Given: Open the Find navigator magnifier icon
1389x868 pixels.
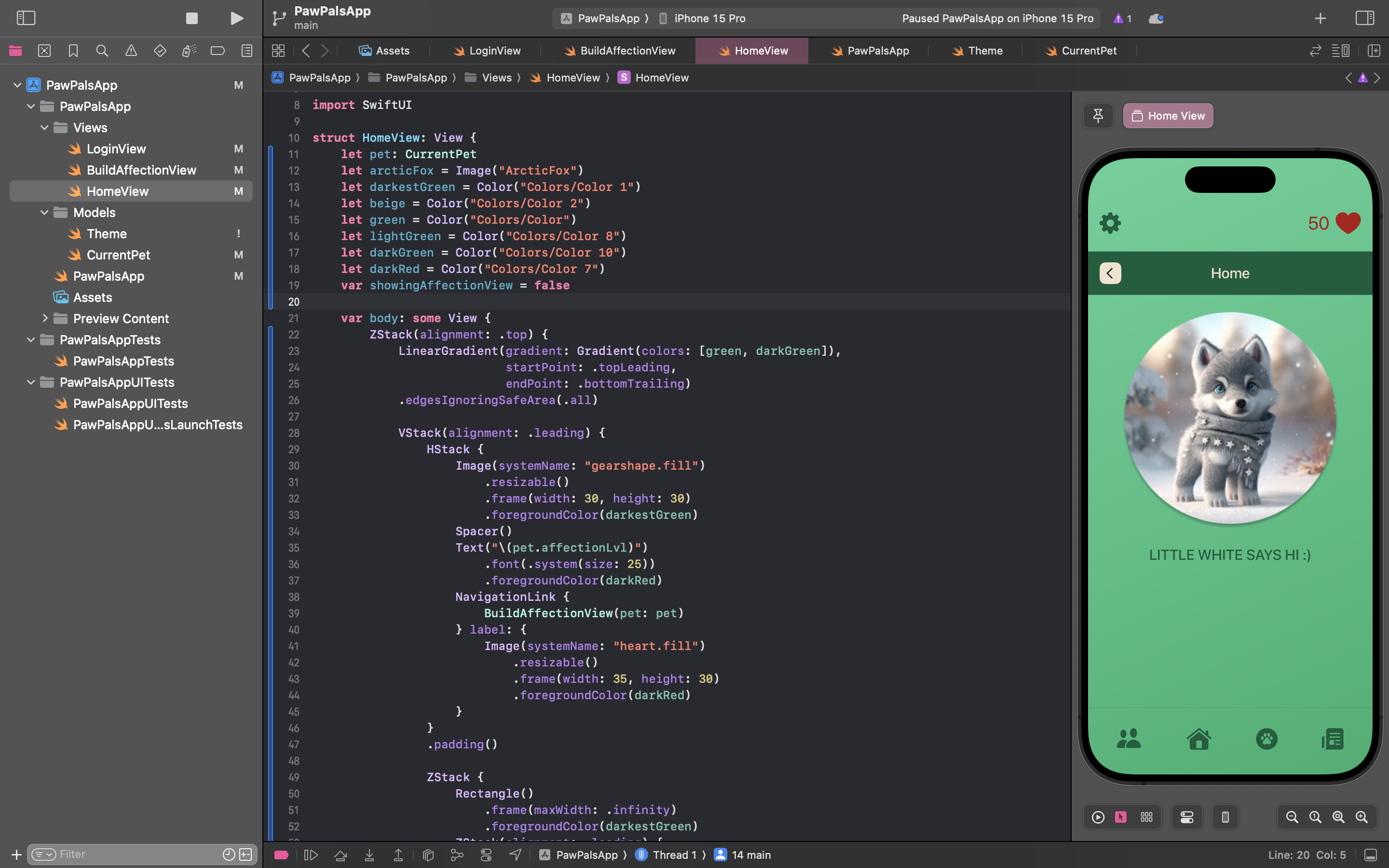Looking at the screenshot, I should [x=102, y=51].
